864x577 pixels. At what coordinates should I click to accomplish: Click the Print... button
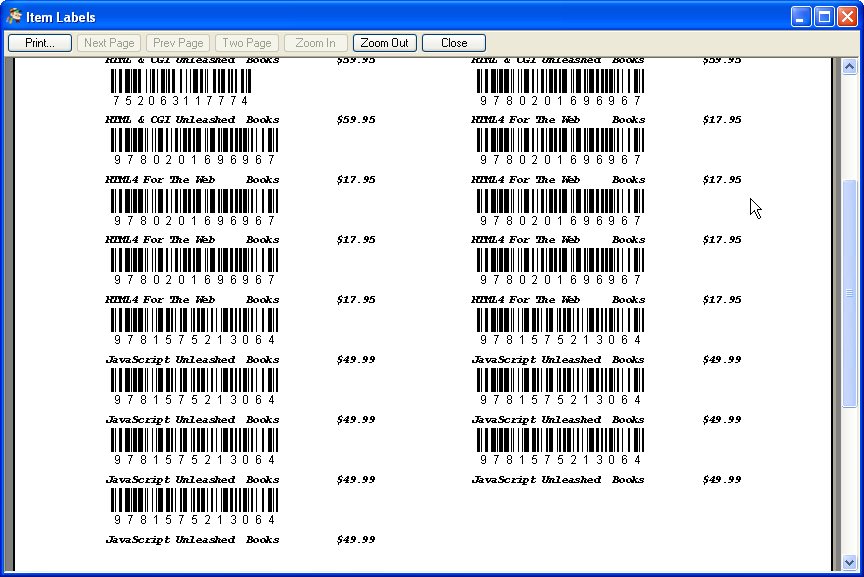tap(40, 43)
